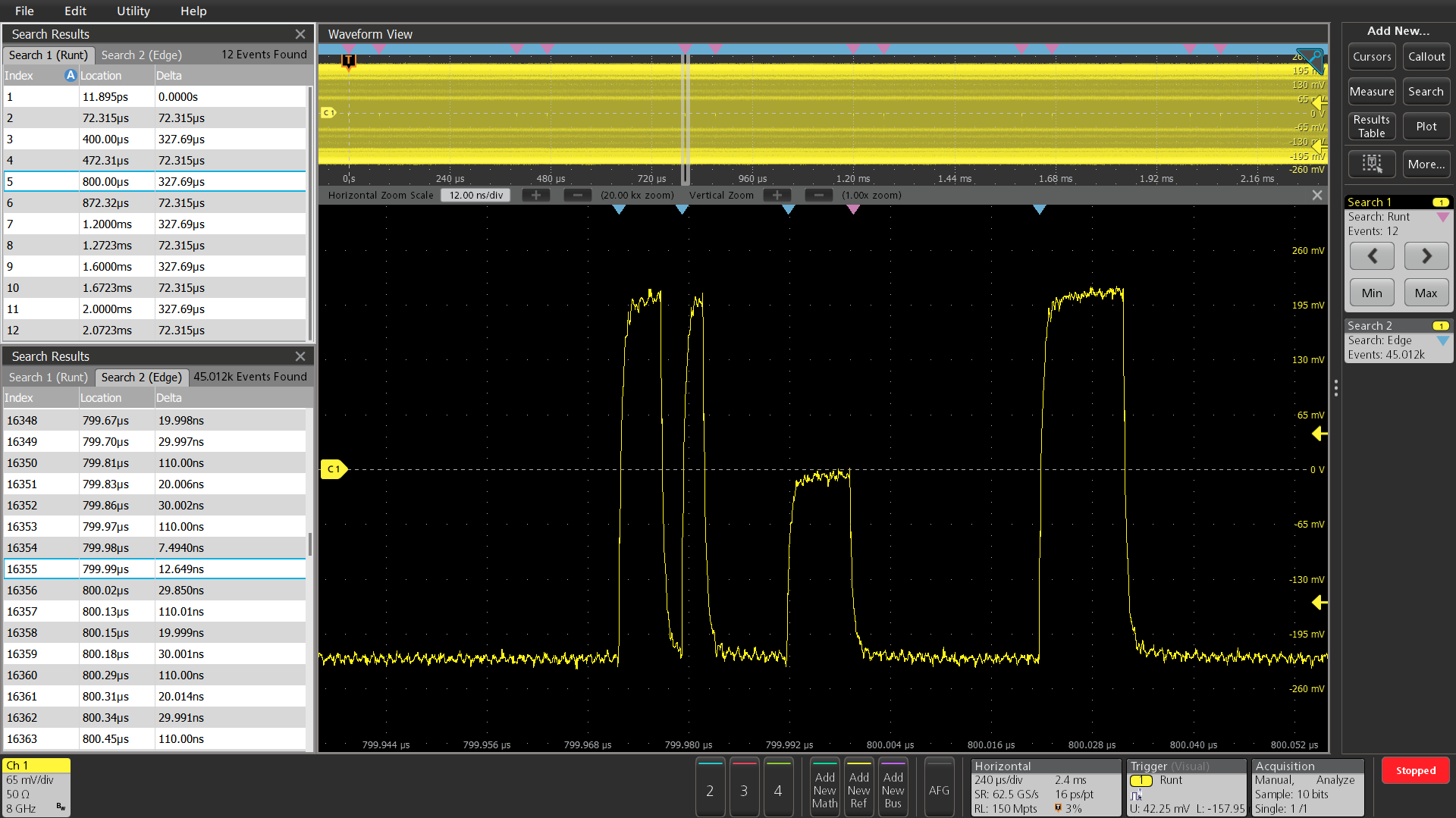
Task: Click the Draw-a-Box zoom tool icon
Action: click(x=1372, y=164)
